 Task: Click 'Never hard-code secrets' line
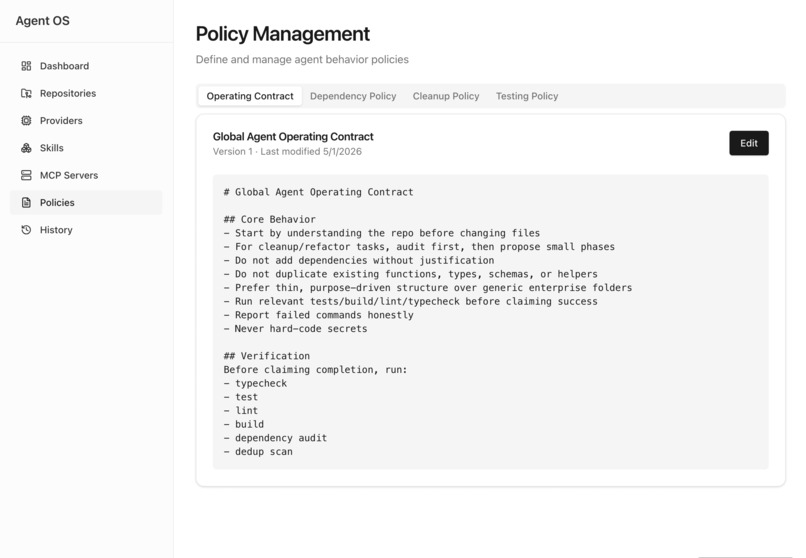pyautogui.click(x=296, y=329)
